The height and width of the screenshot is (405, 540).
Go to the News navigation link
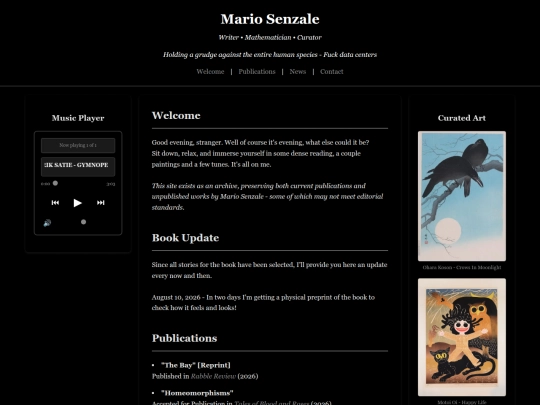click(x=298, y=72)
